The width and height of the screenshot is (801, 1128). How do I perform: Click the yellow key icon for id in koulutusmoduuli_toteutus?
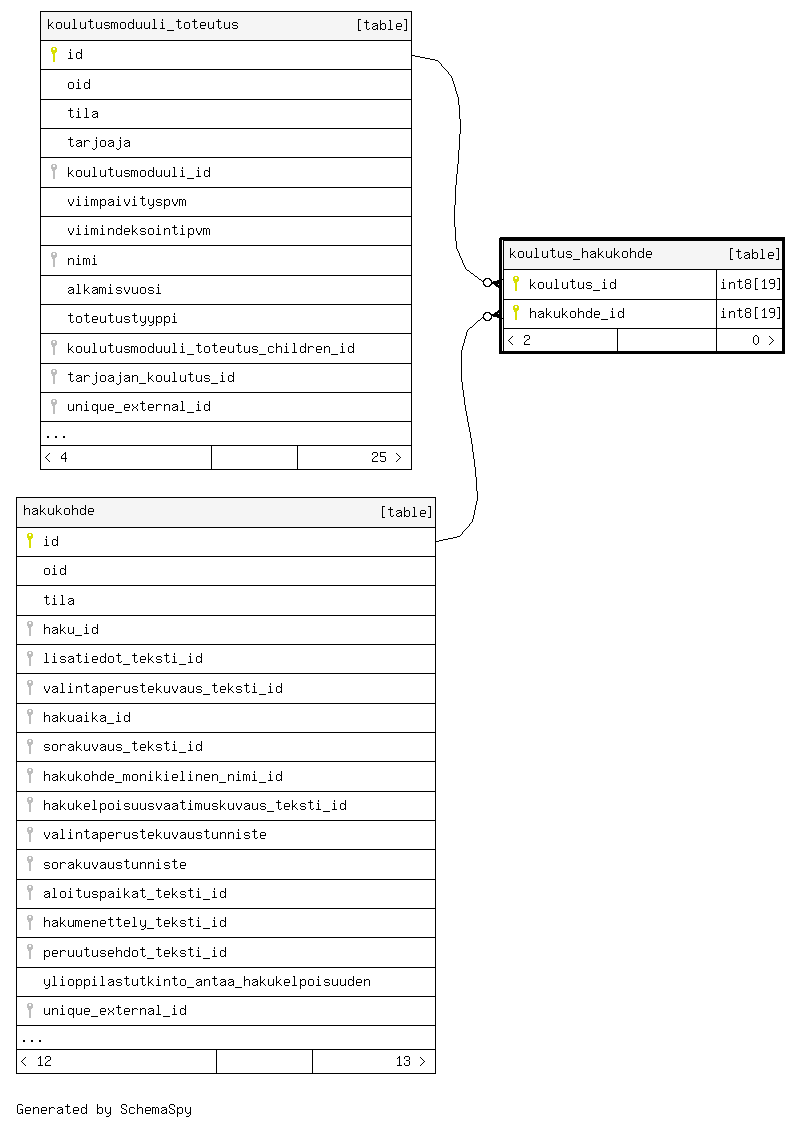coord(54,54)
